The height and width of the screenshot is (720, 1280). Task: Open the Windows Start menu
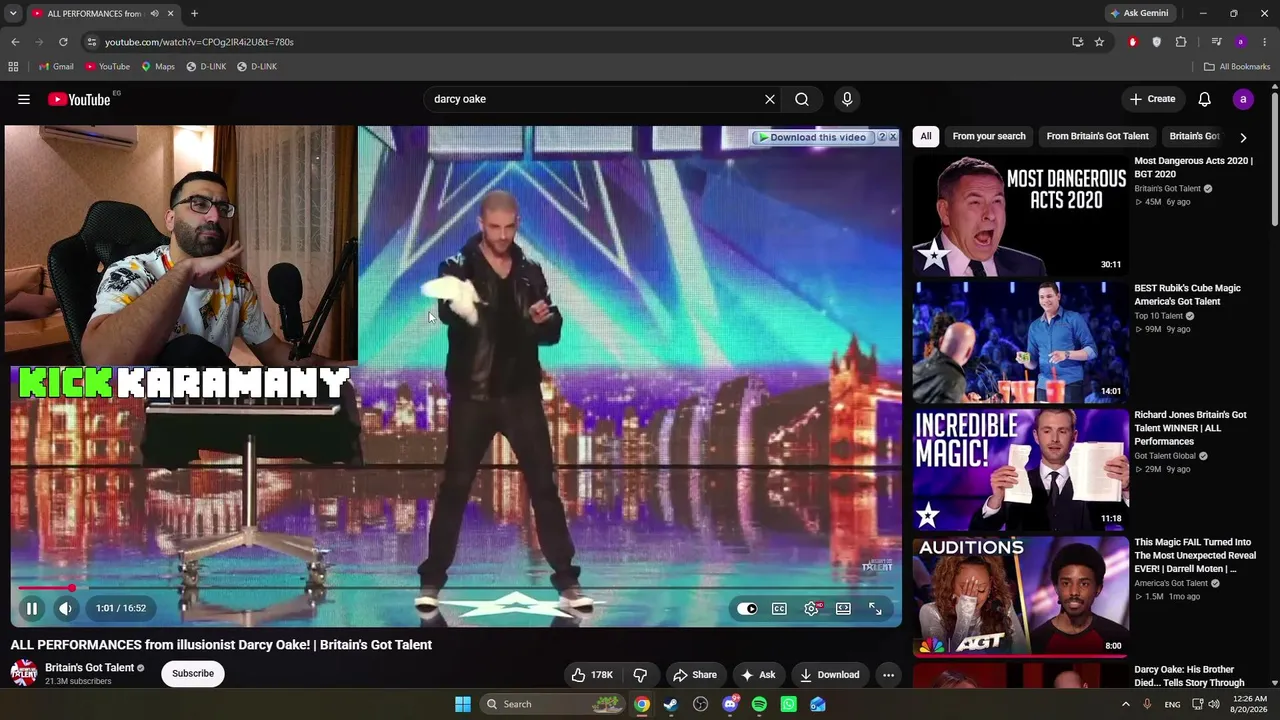(x=463, y=704)
